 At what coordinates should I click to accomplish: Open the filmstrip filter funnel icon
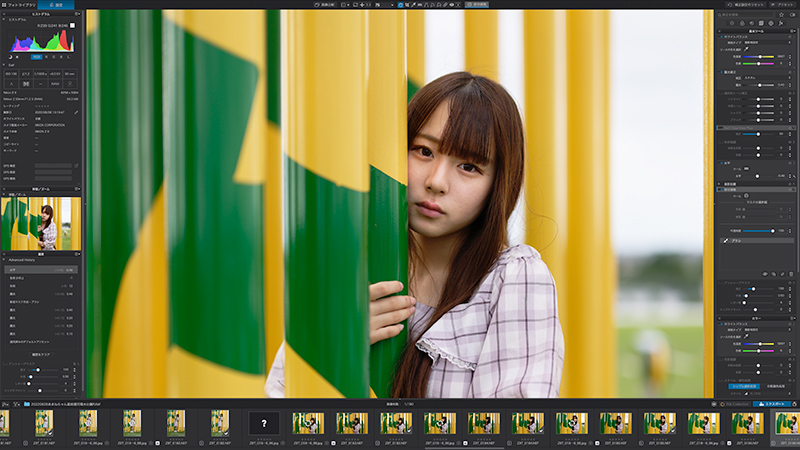[16, 404]
